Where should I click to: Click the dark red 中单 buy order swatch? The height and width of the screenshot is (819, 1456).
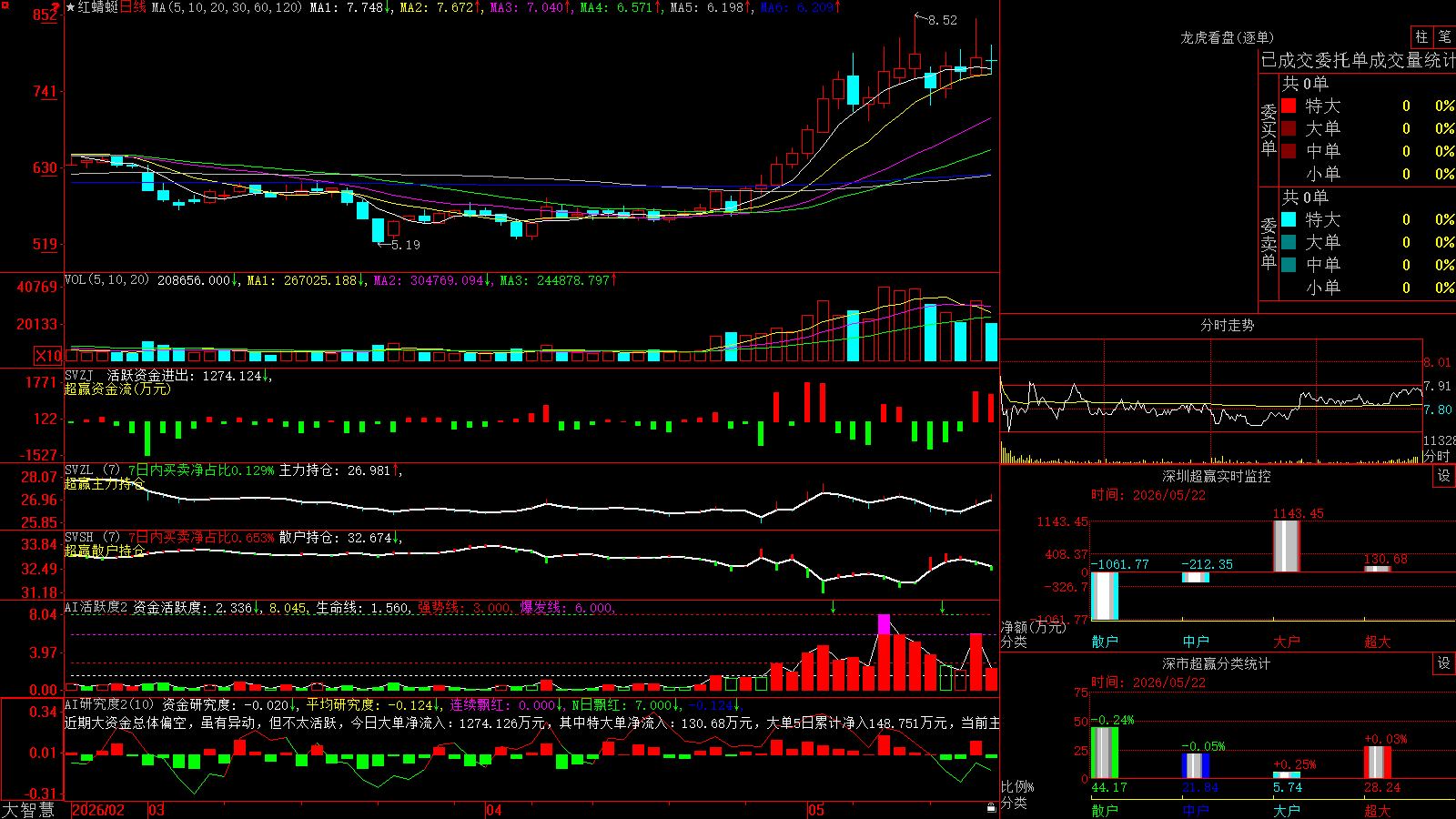coord(1289,151)
